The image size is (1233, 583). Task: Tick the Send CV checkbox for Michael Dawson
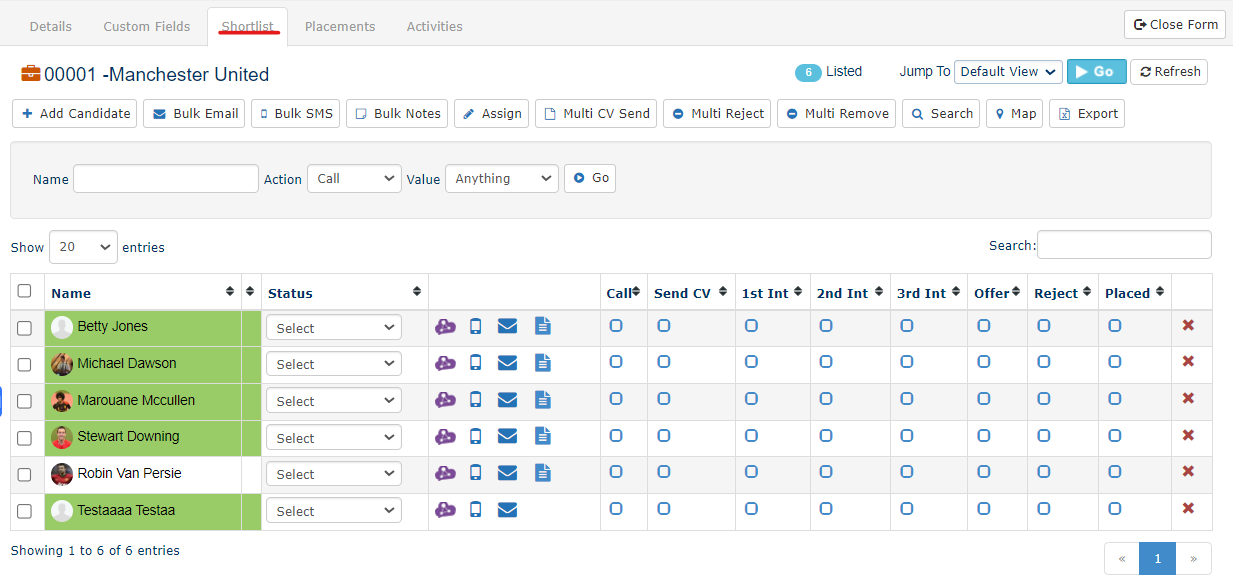click(x=664, y=362)
